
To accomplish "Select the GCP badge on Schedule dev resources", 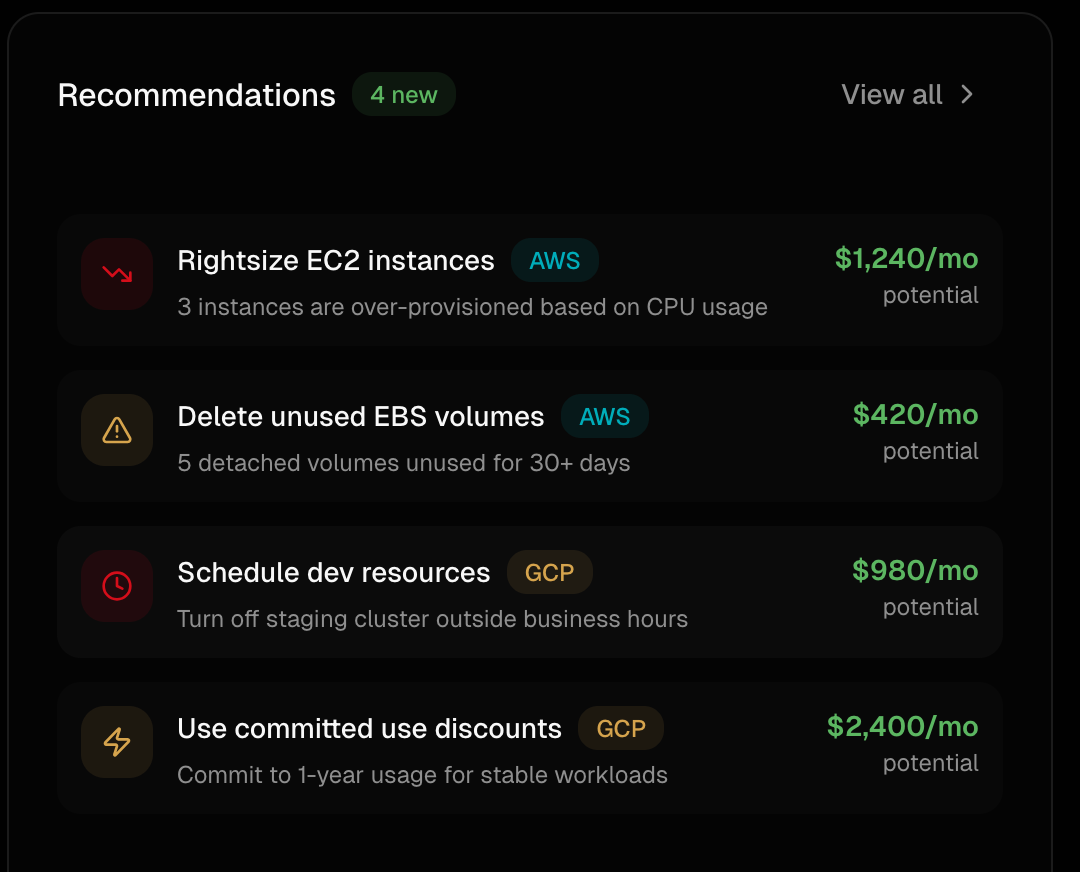I will [x=550, y=572].
